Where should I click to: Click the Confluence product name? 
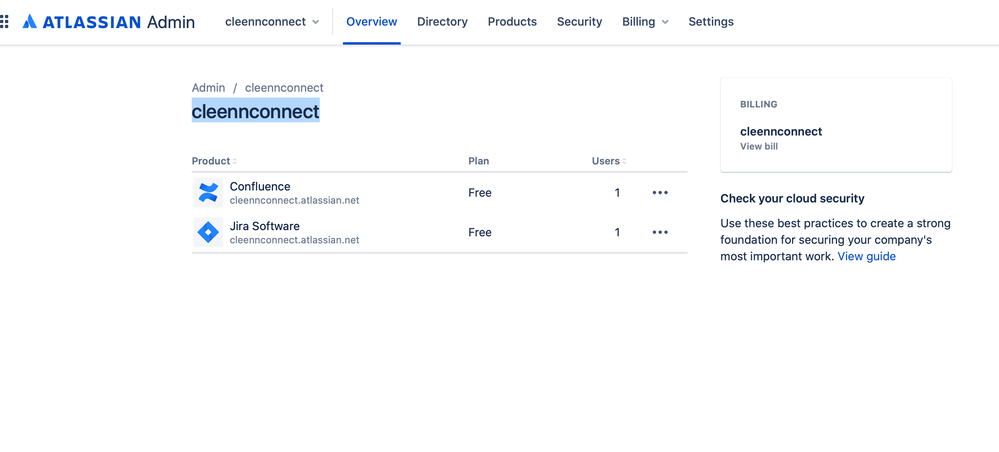260,186
